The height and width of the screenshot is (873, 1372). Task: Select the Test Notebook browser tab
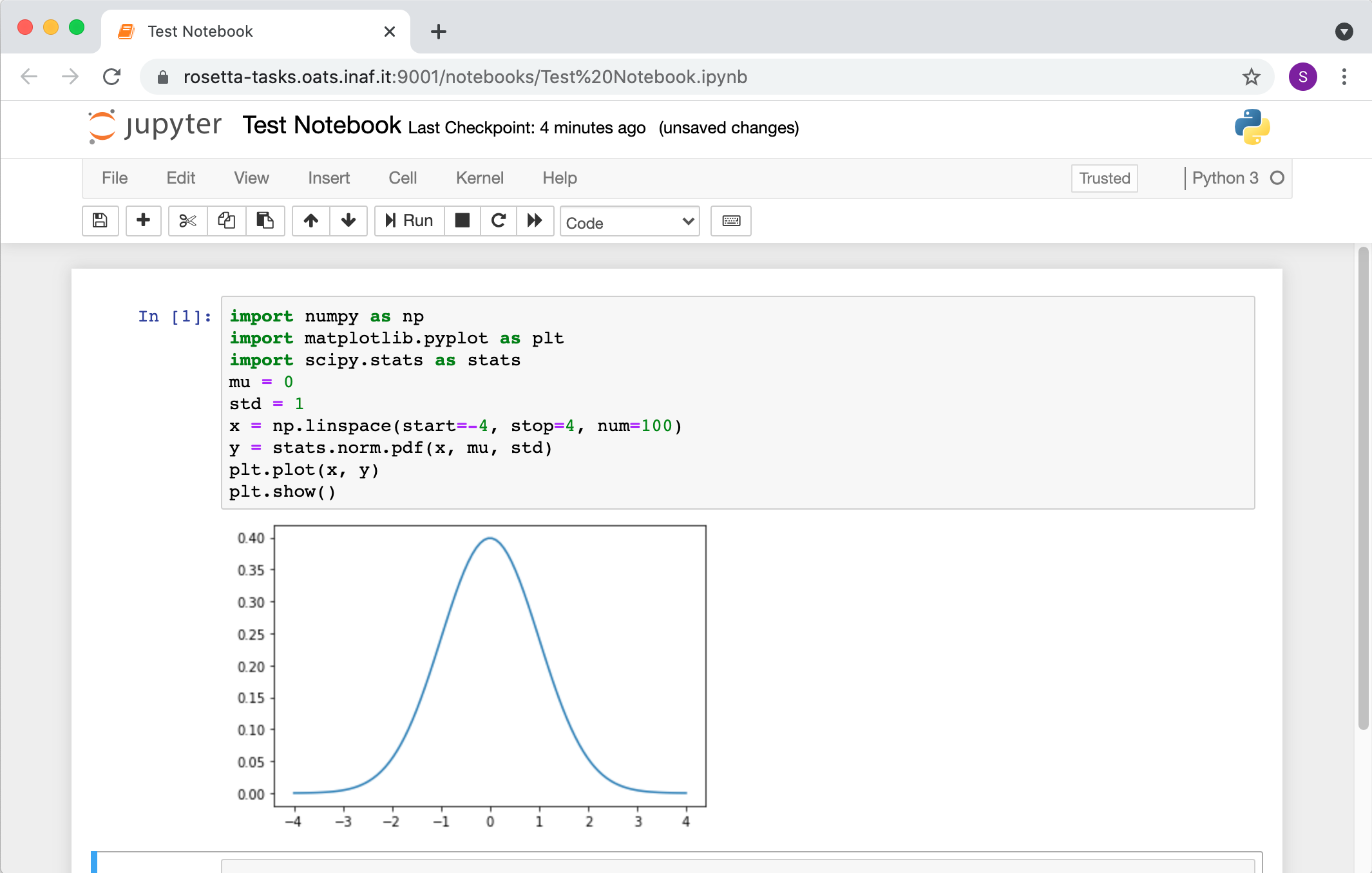pyautogui.click(x=255, y=32)
